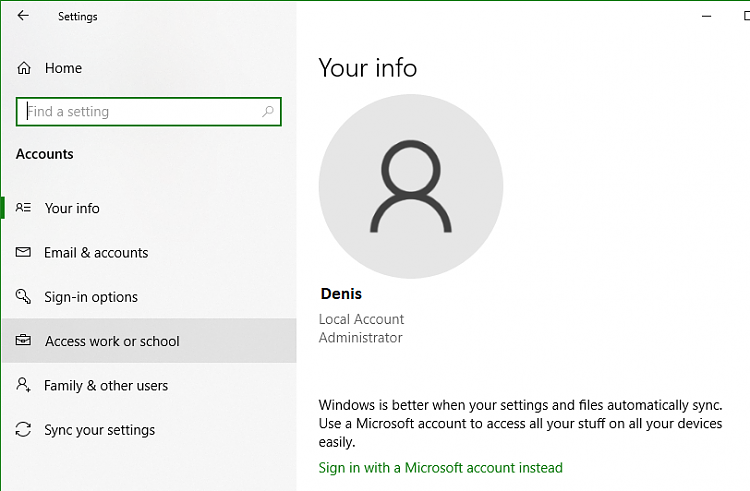The width and height of the screenshot is (750, 491).
Task: Navigate to Sync your settings
Action: pyautogui.click(x=100, y=430)
